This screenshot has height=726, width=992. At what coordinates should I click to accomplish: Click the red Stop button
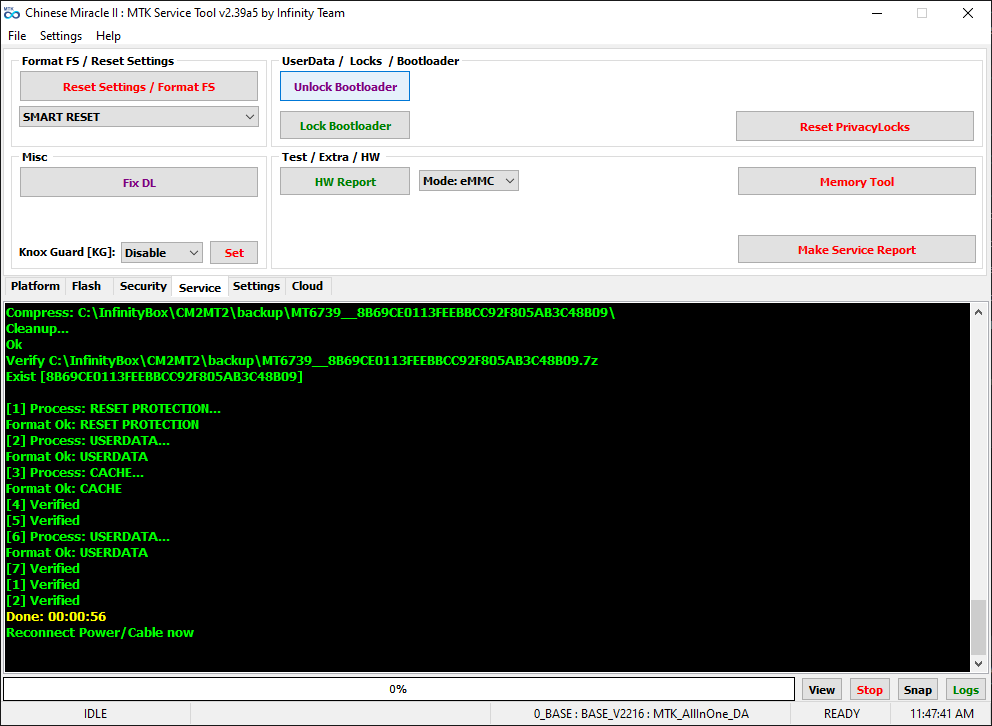coord(869,690)
